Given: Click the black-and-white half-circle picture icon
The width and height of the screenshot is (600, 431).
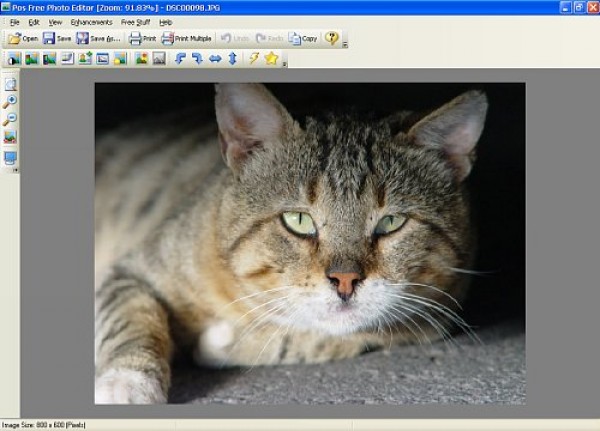Looking at the screenshot, I should coord(14,59).
